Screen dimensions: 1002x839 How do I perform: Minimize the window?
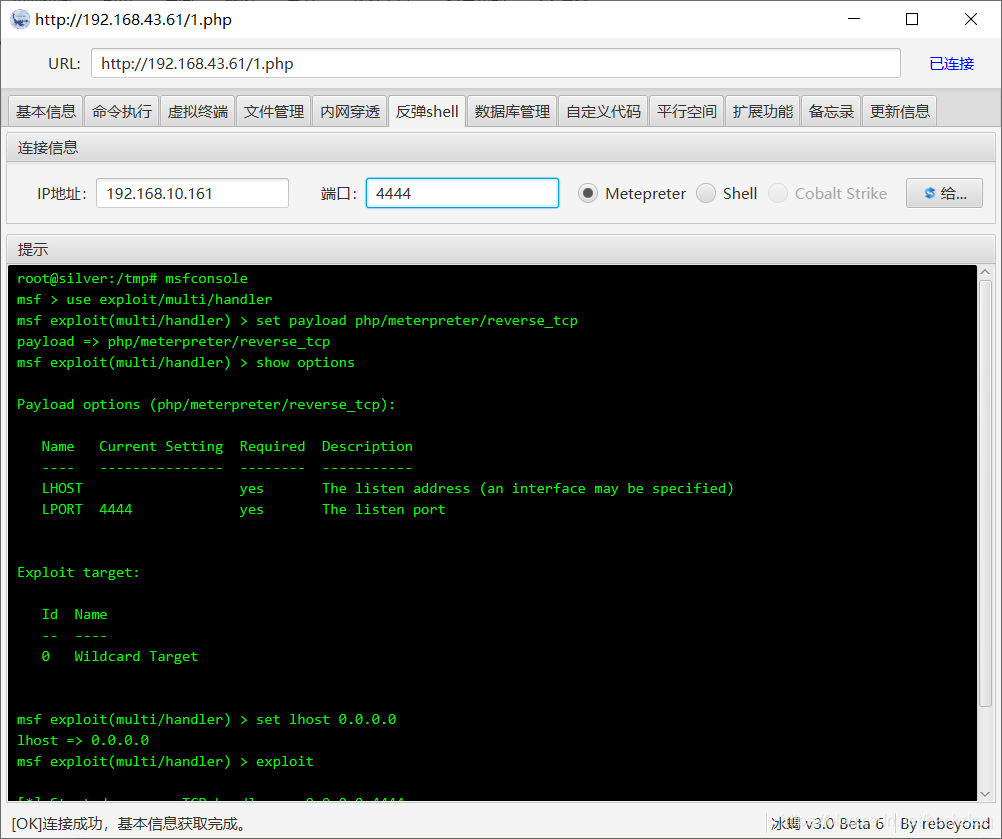854,19
